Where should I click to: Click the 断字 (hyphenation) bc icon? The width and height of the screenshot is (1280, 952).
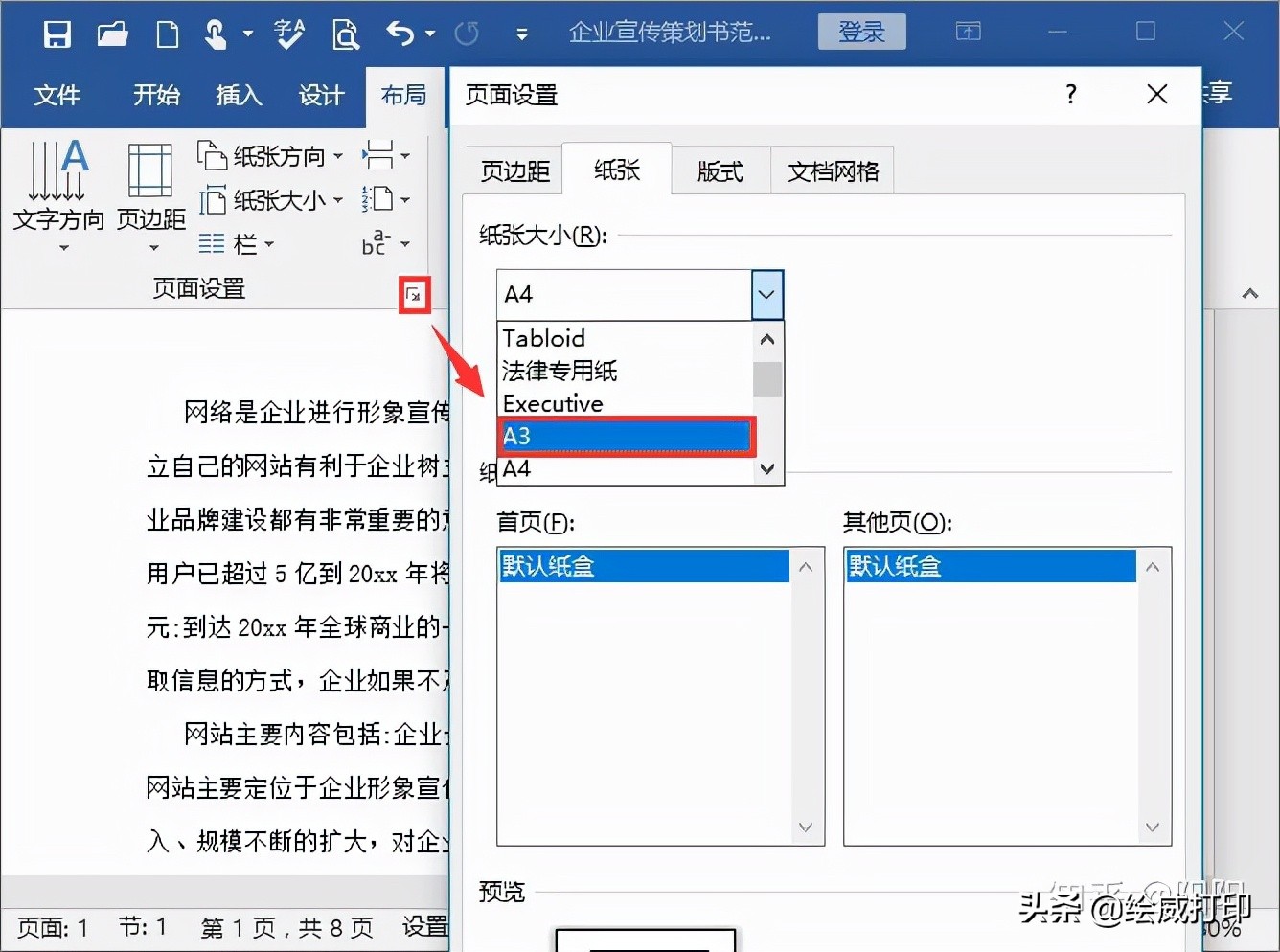377,243
